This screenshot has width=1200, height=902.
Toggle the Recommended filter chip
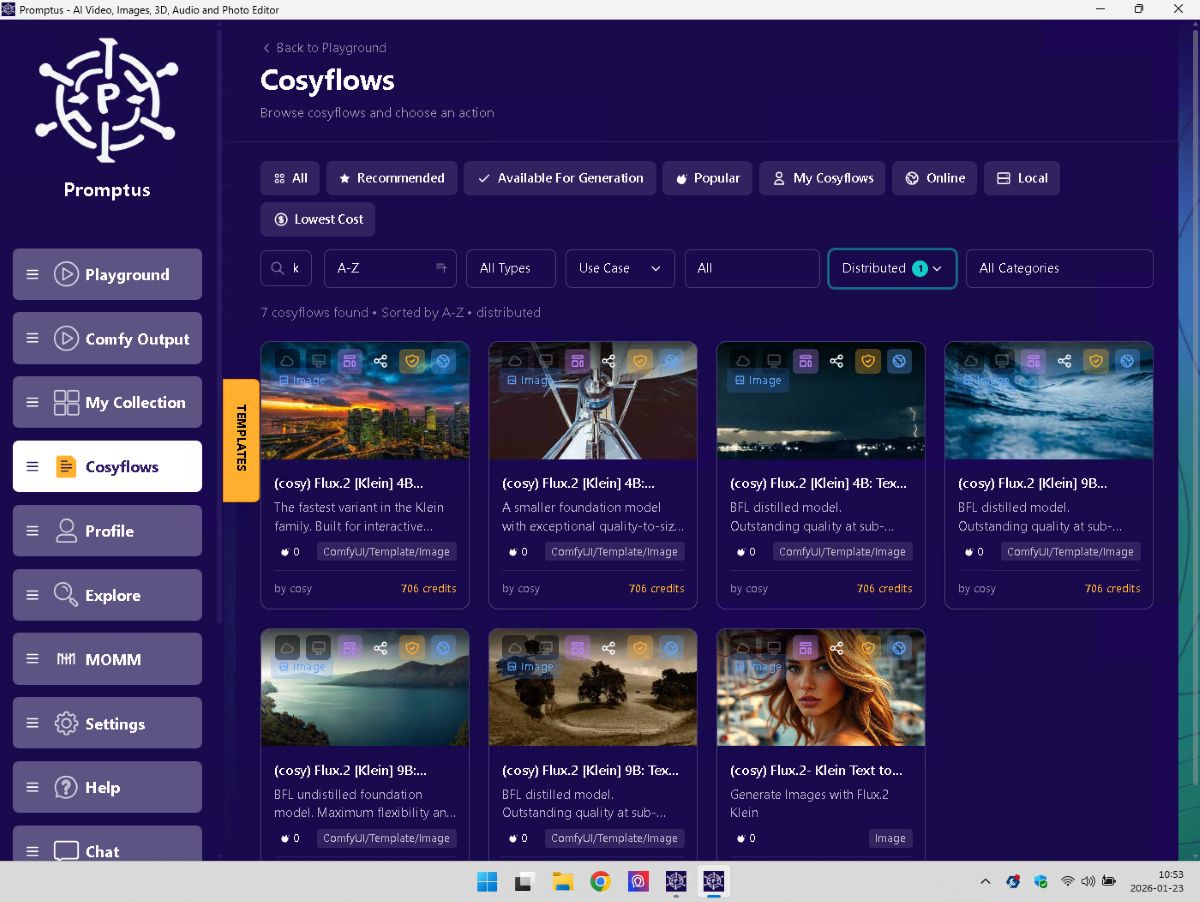tap(392, 178)
